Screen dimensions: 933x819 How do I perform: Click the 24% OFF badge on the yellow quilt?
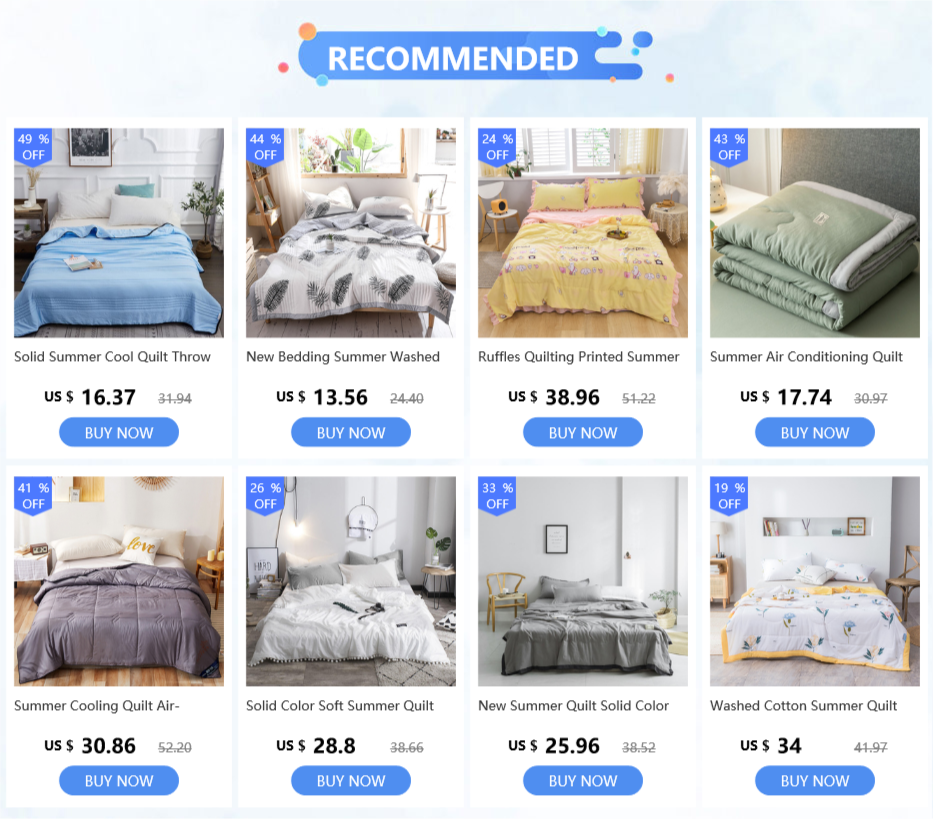497,147
